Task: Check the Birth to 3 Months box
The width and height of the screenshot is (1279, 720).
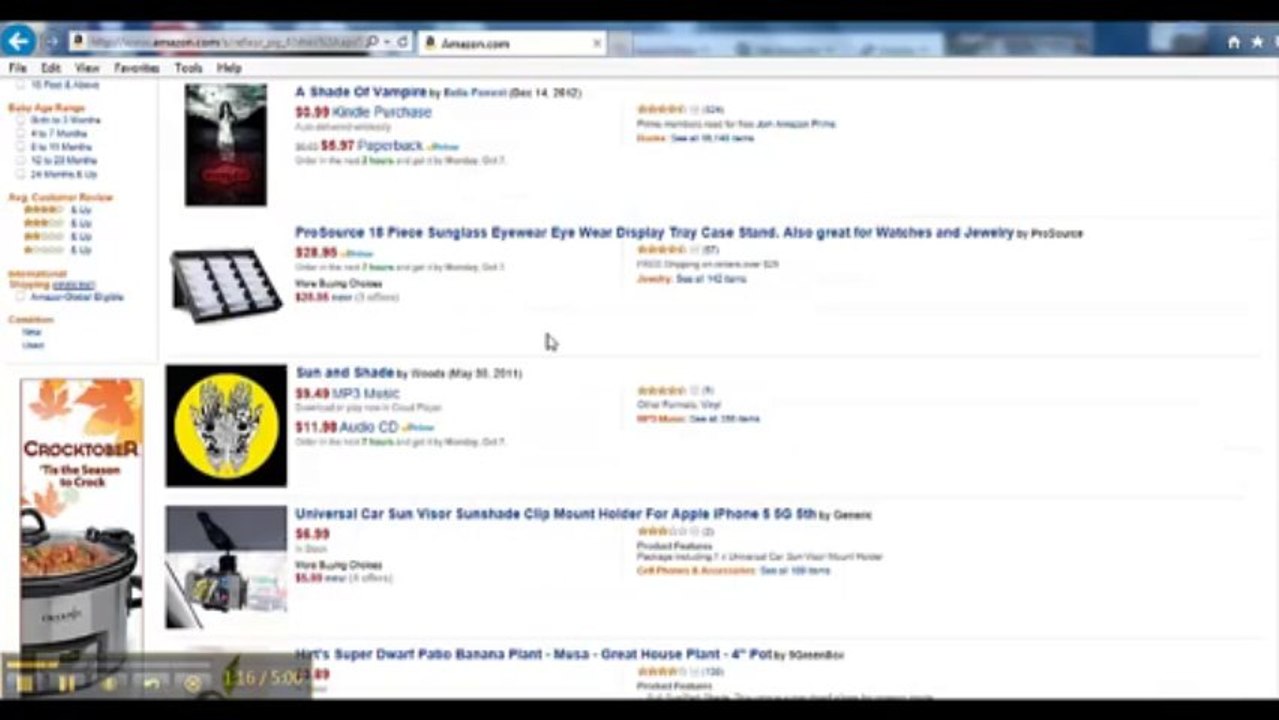Action: [21, 120]
